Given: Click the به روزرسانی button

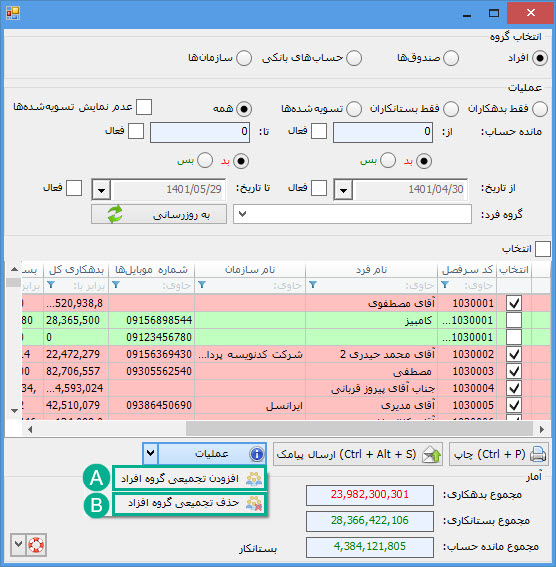Looking at the screenshot, I should coord(159,214).
